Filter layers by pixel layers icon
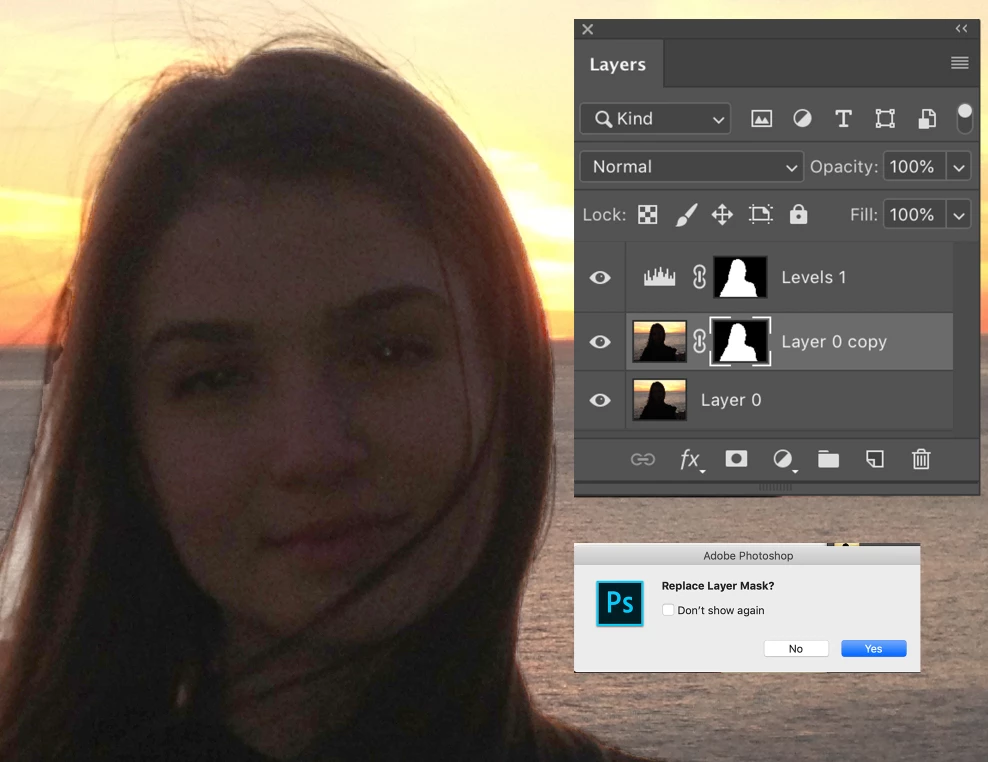Image resolution: width=988 pixels, height=762 pixels. coord(761,118)
